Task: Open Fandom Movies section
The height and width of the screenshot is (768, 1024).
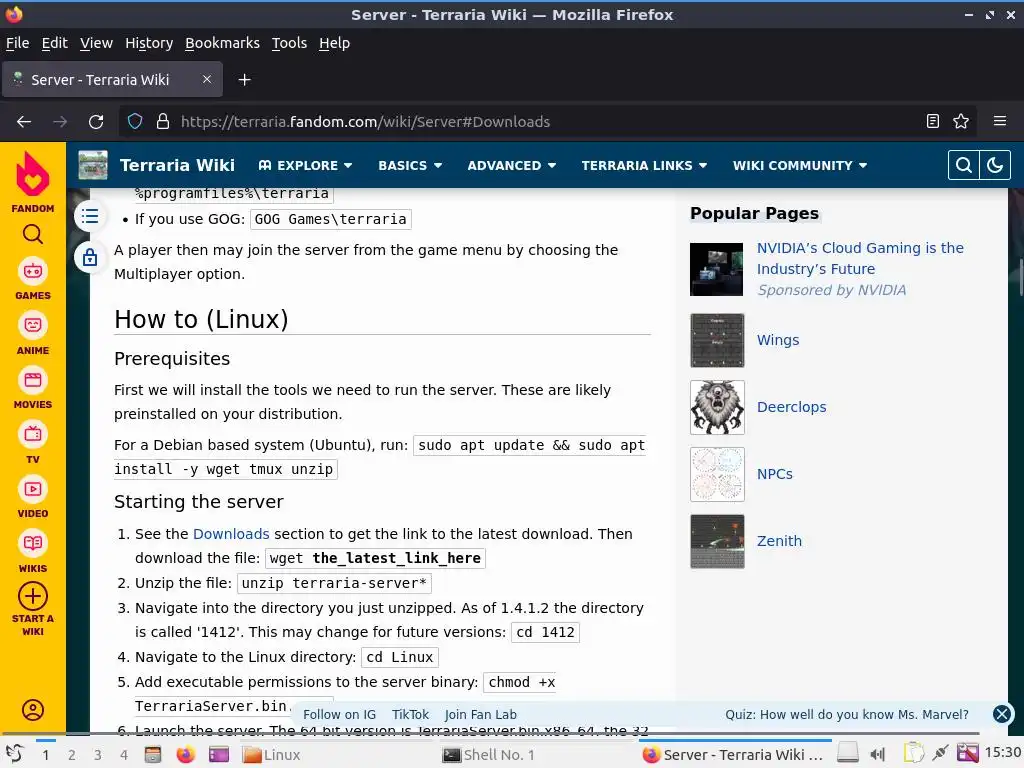Action: [x=33, y=389]
